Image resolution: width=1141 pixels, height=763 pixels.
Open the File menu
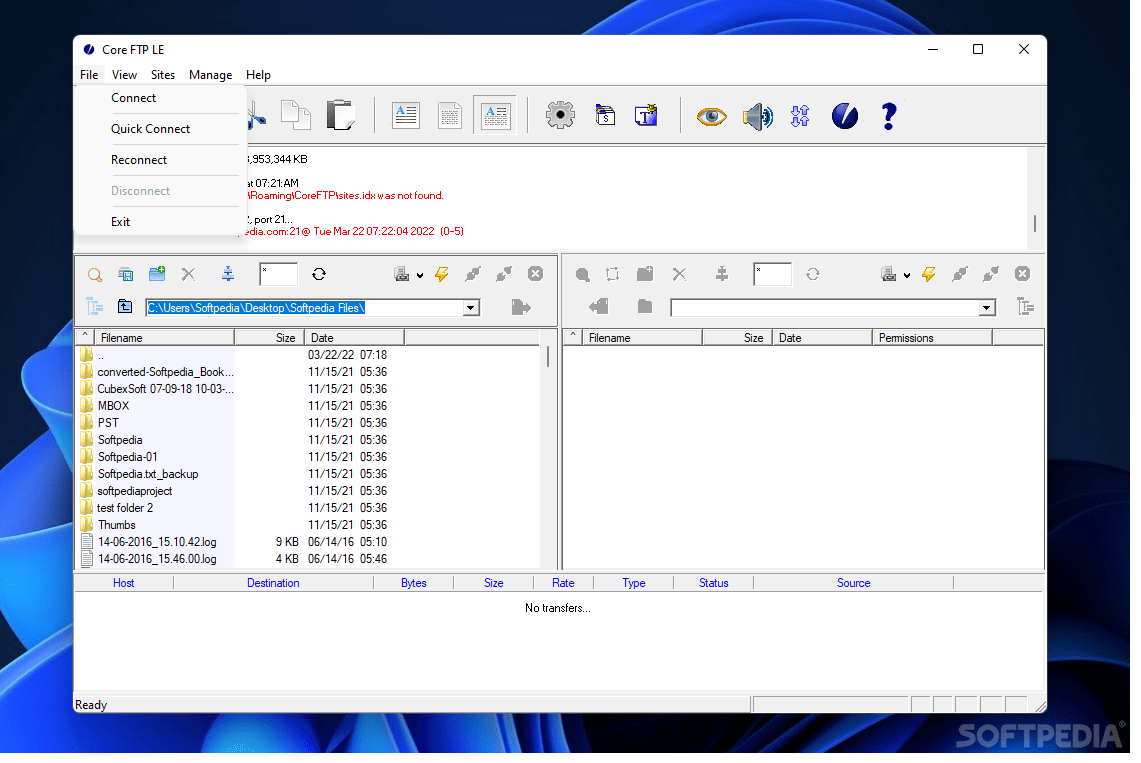[89, 75]
